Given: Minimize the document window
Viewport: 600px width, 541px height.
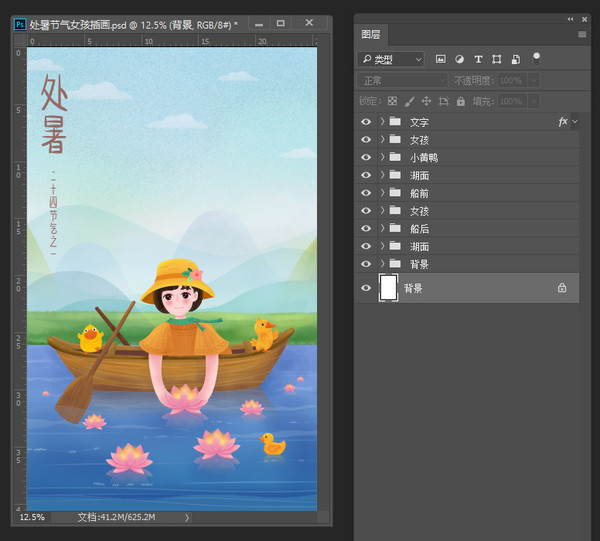Looking at the screenshot, I should tap(259, 24).
